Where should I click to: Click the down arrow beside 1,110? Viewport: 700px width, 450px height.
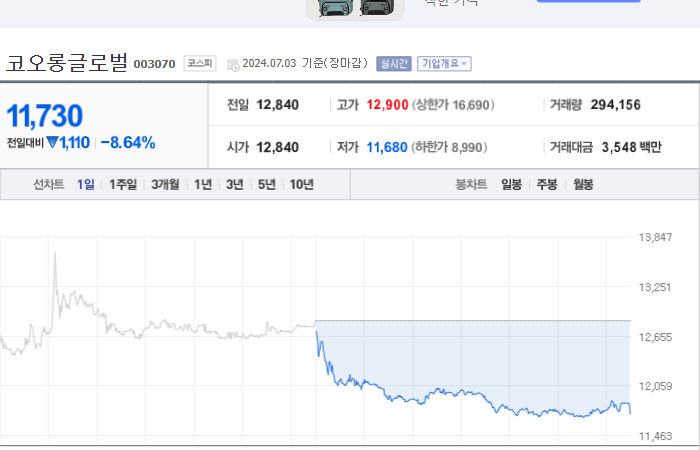(x=52, y=142)
